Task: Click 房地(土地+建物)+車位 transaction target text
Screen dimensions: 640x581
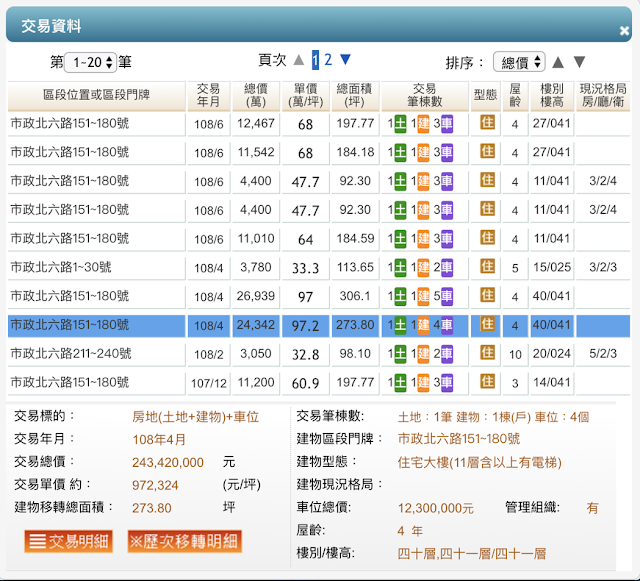Action: pyautogui.click(x=196, y=417)
